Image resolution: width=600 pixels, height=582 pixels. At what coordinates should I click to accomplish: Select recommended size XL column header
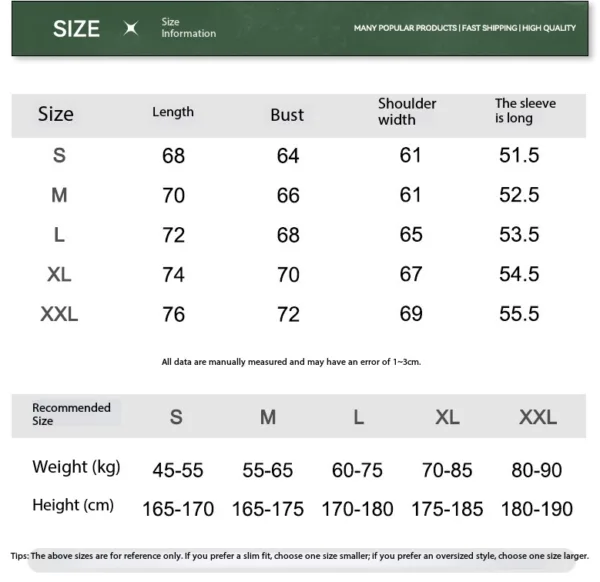click(447, 417)
